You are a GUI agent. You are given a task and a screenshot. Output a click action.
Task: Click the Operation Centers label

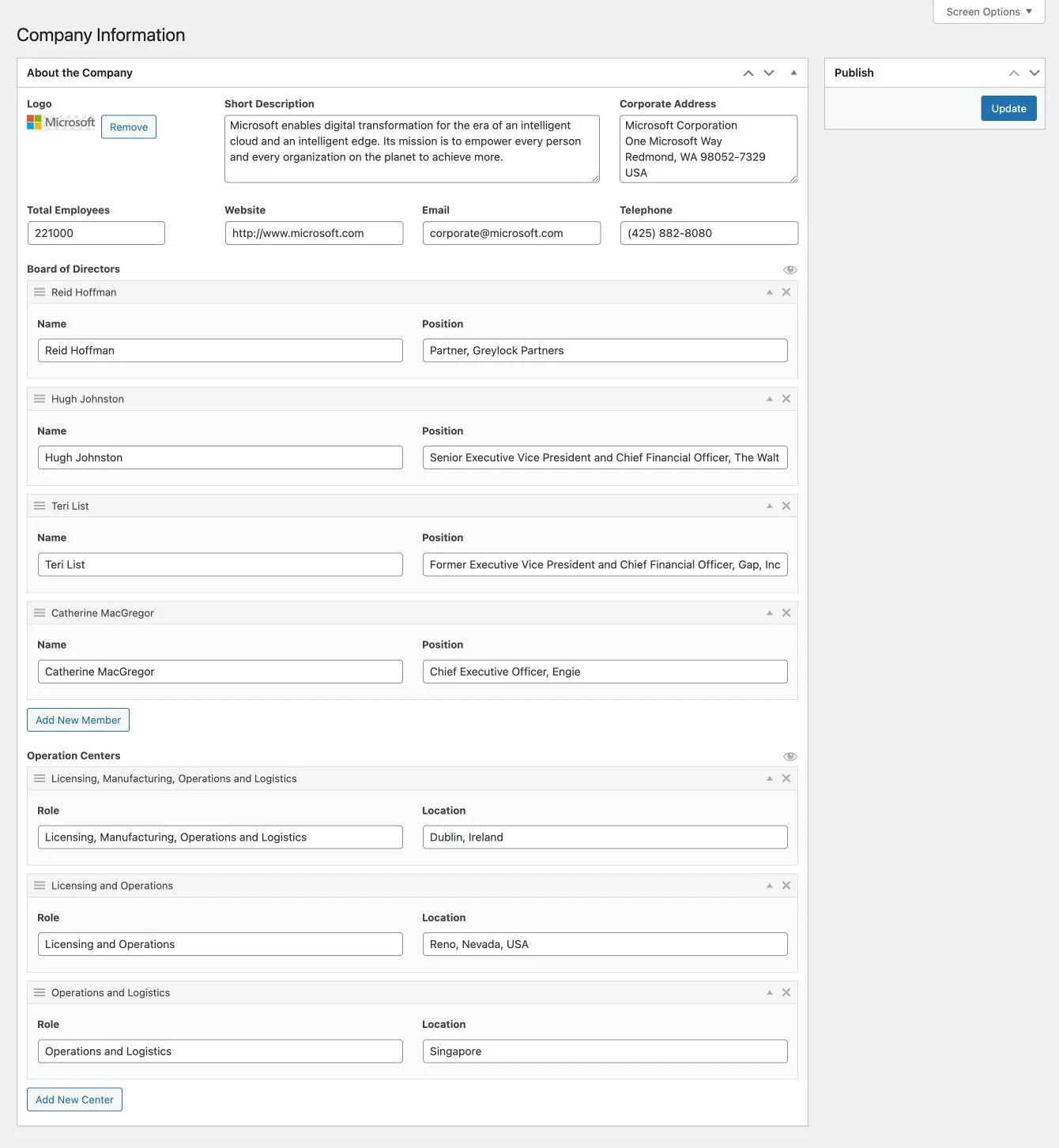(73, 756)
